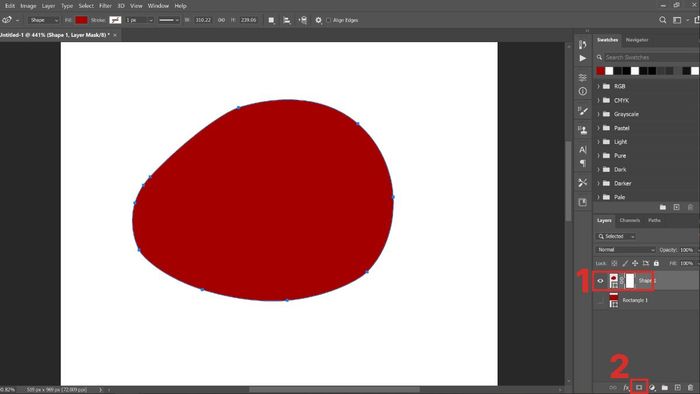
Task: Open the Character panel icon
Action: (583, 149)
